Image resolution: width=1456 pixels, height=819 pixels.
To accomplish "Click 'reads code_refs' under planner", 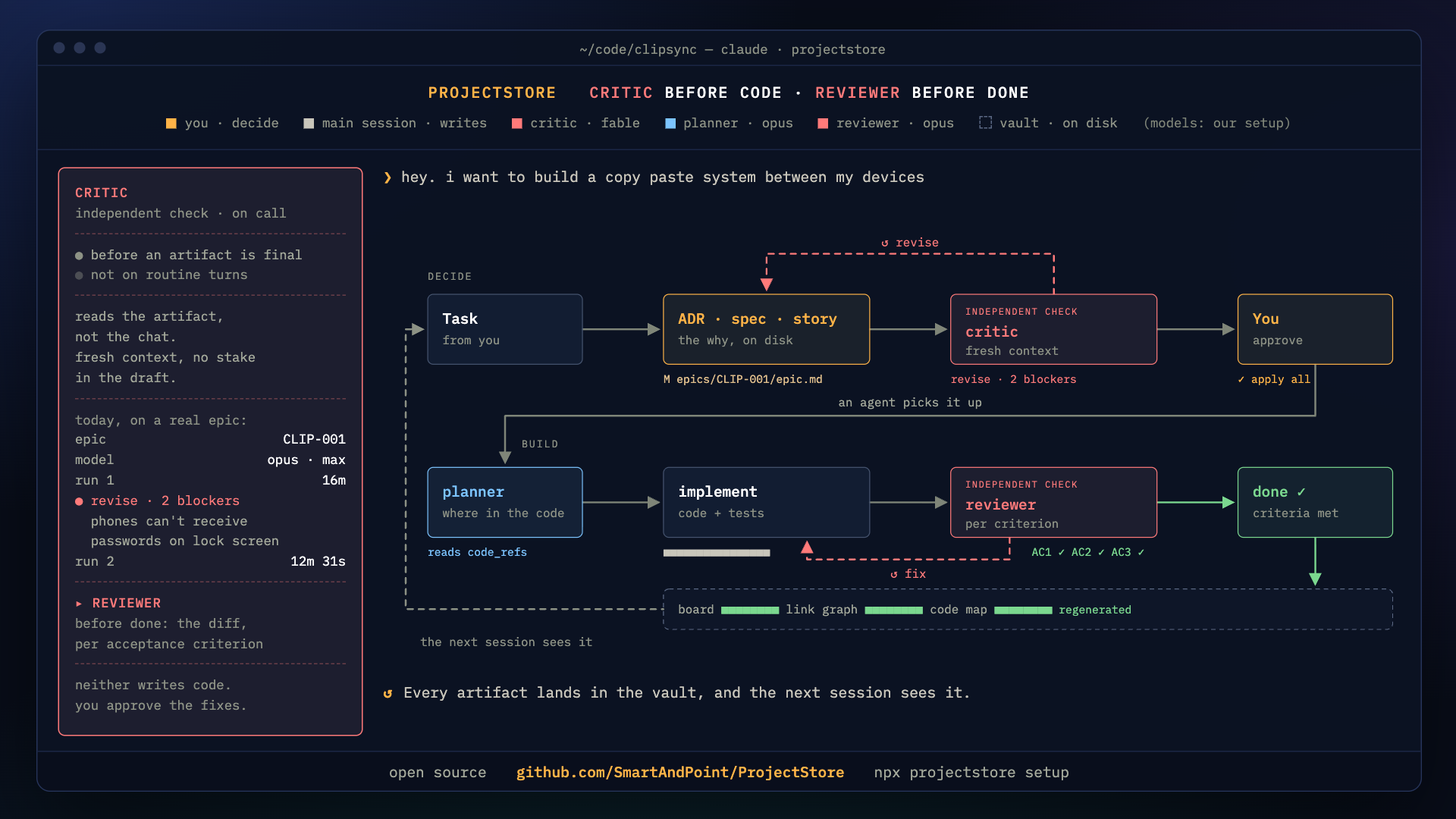I will tap(477, 553).
